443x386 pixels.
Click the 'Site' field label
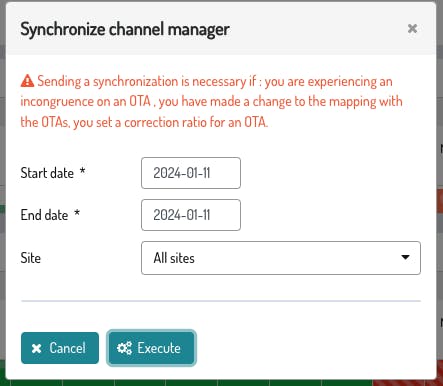[x=31, y=258]
